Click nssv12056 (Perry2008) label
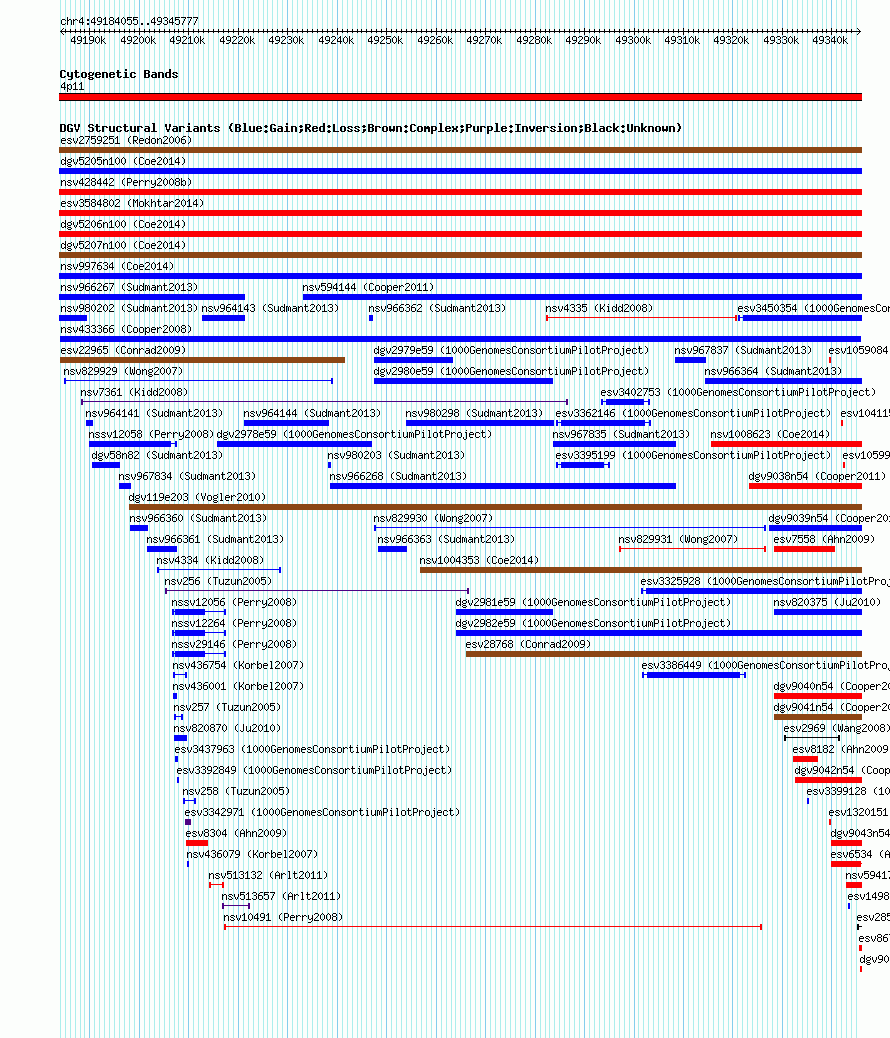Viewport: 890px width, 1038px height. (234, 603)
